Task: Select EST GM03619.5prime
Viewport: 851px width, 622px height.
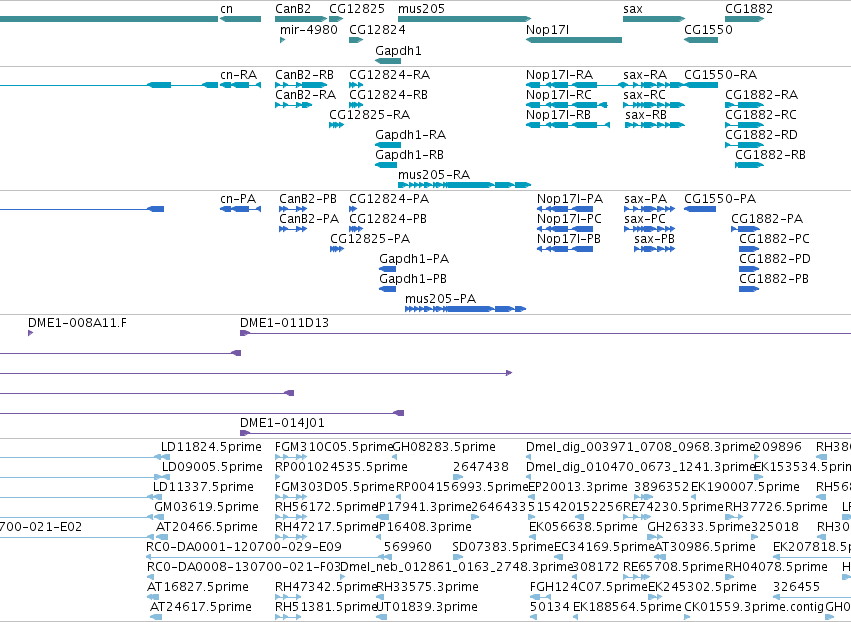Action: (206, 507)
